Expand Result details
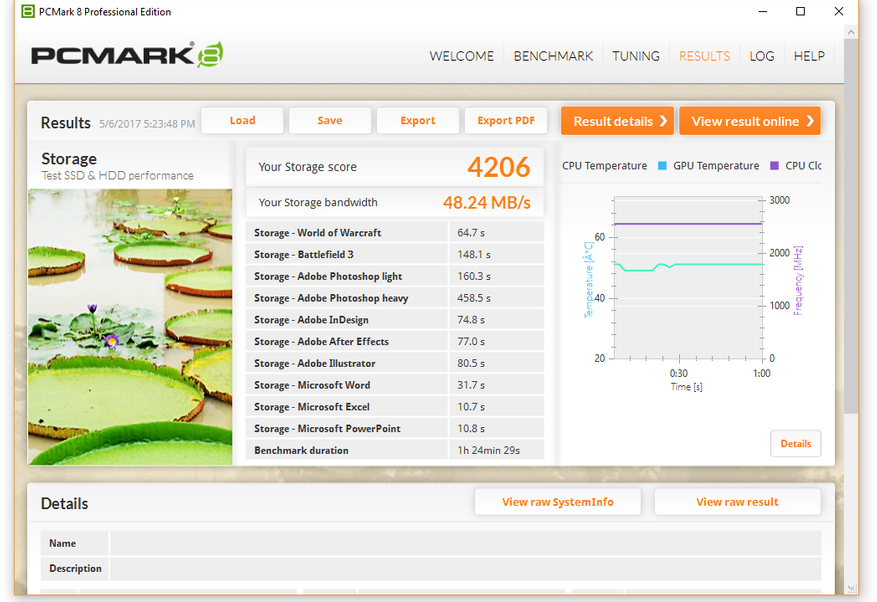Image resolution: width=877 pixels, height=602 pixels. click(x=617, y=121)
